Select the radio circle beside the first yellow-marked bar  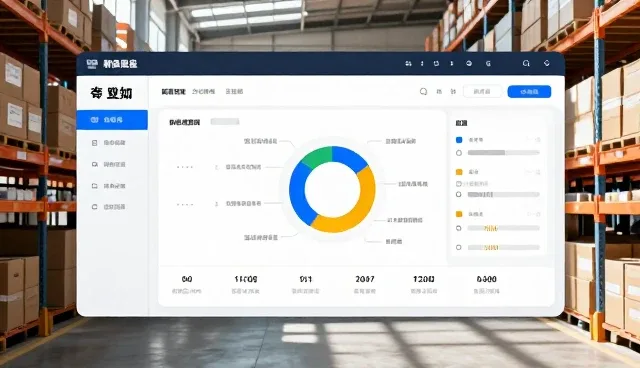tap(459, 228)
